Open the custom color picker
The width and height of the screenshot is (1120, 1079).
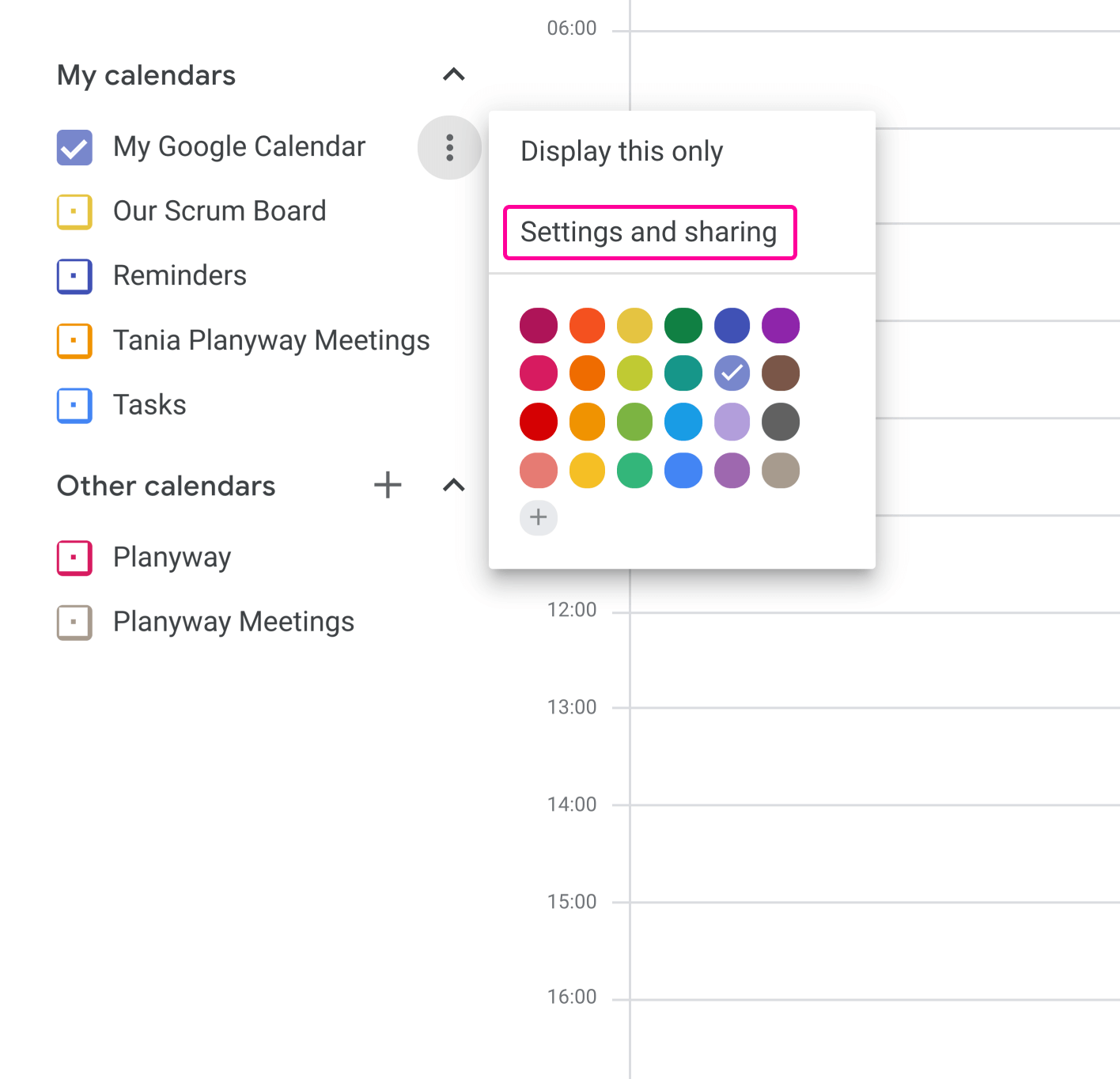coord(538,517)
